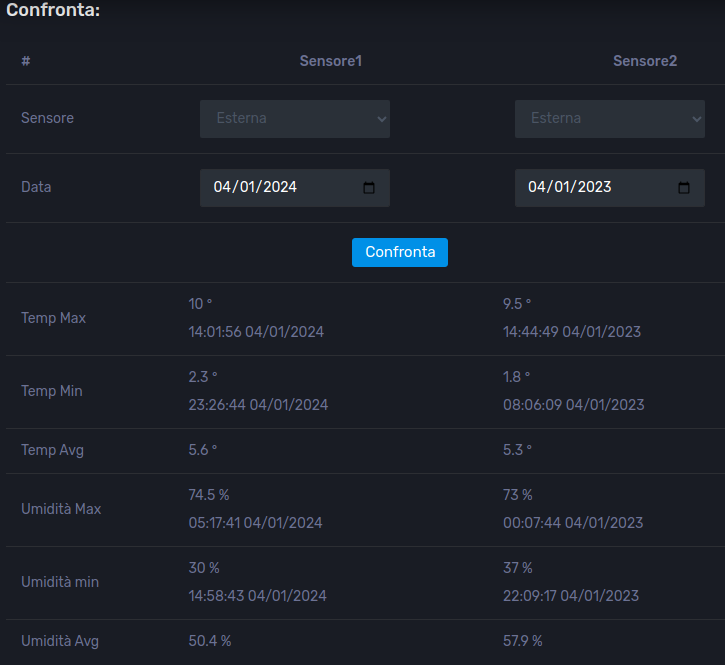Click the 37 % minimum humidity value
Image resolution: width=725 pixels, height=665 pixels.
click(518, 568)
